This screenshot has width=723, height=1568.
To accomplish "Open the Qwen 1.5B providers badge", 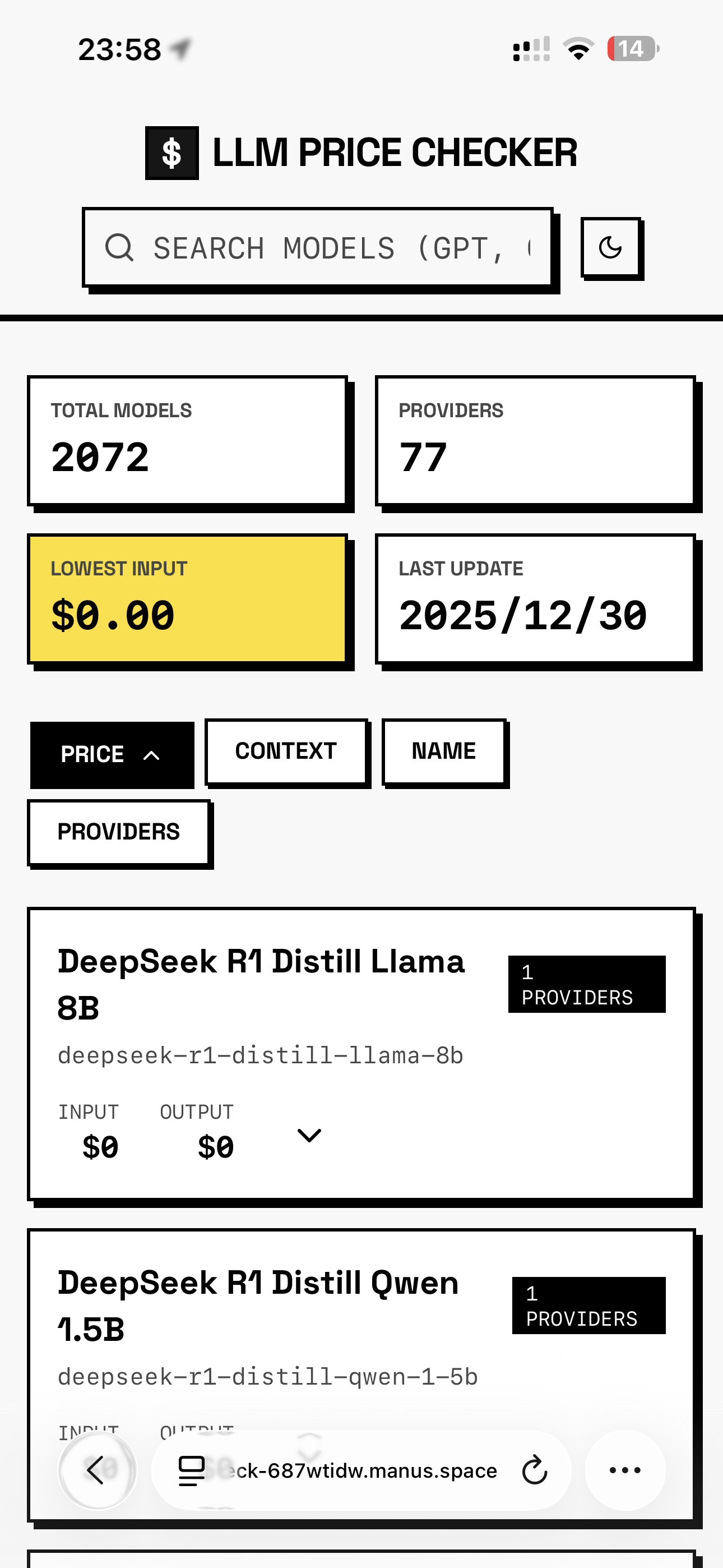I will click(588, 1306).
